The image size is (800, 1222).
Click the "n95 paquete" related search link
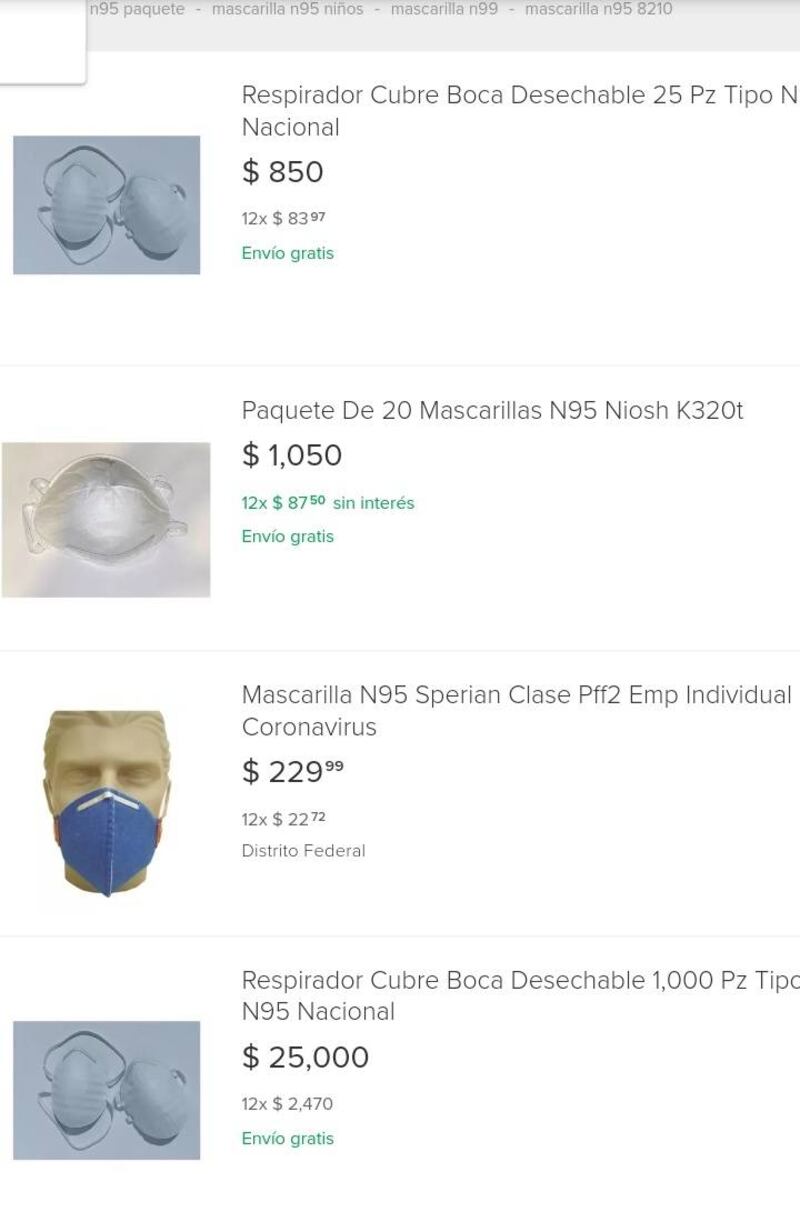coord(137,10)
